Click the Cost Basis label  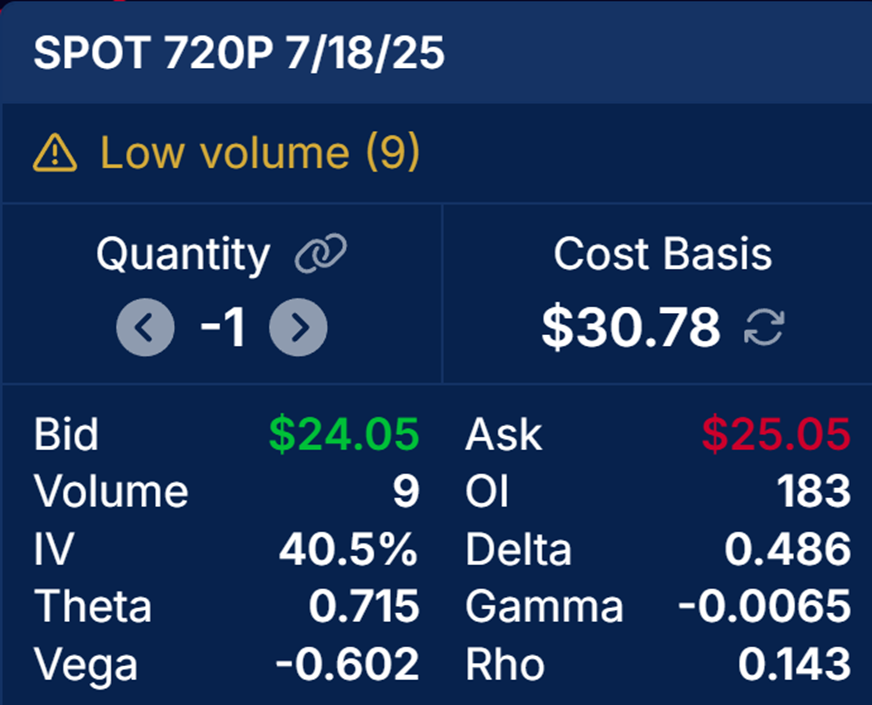click(x=663, y=254)
